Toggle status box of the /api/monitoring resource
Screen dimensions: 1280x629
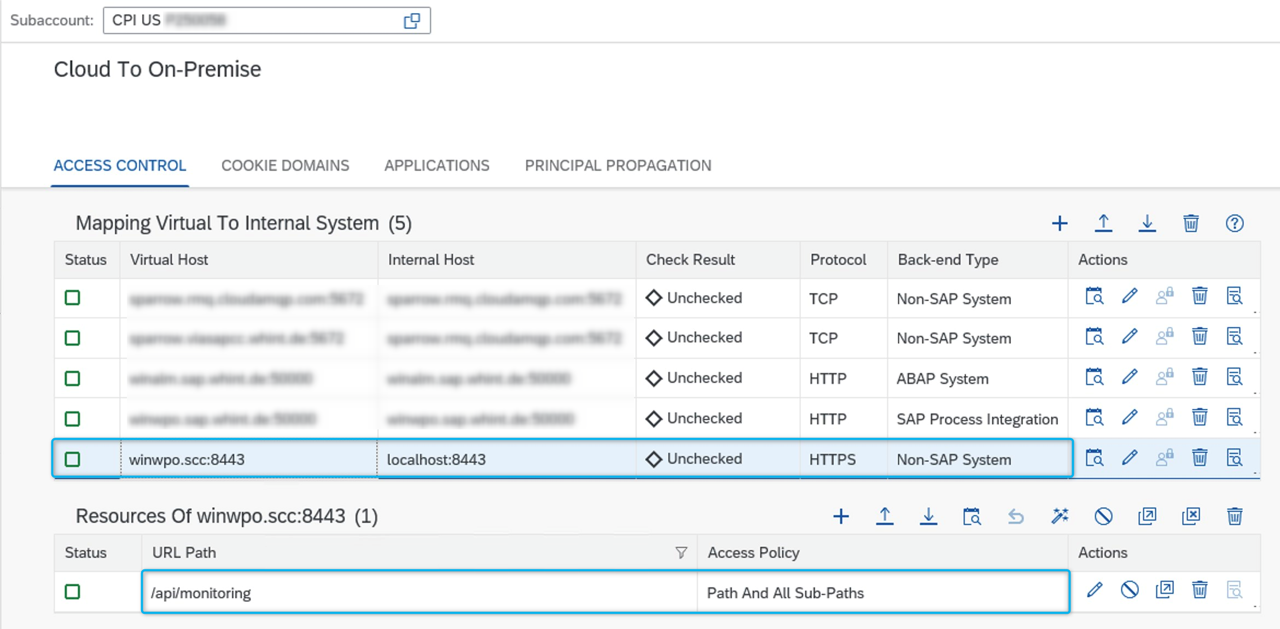[x=72, y=592]
